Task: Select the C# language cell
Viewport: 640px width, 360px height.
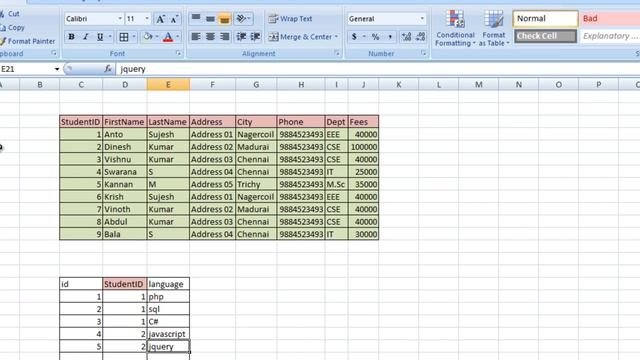Action: 168,322
